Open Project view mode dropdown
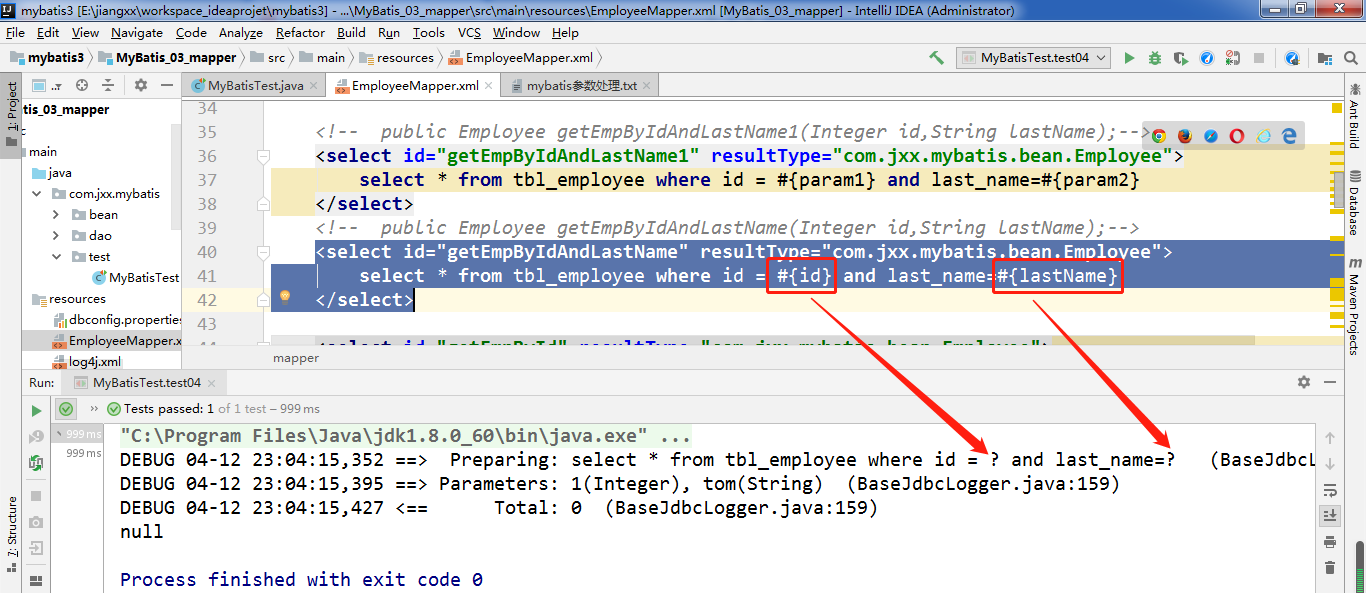The height and width of the screenshot is (593, 1366). 48,86
